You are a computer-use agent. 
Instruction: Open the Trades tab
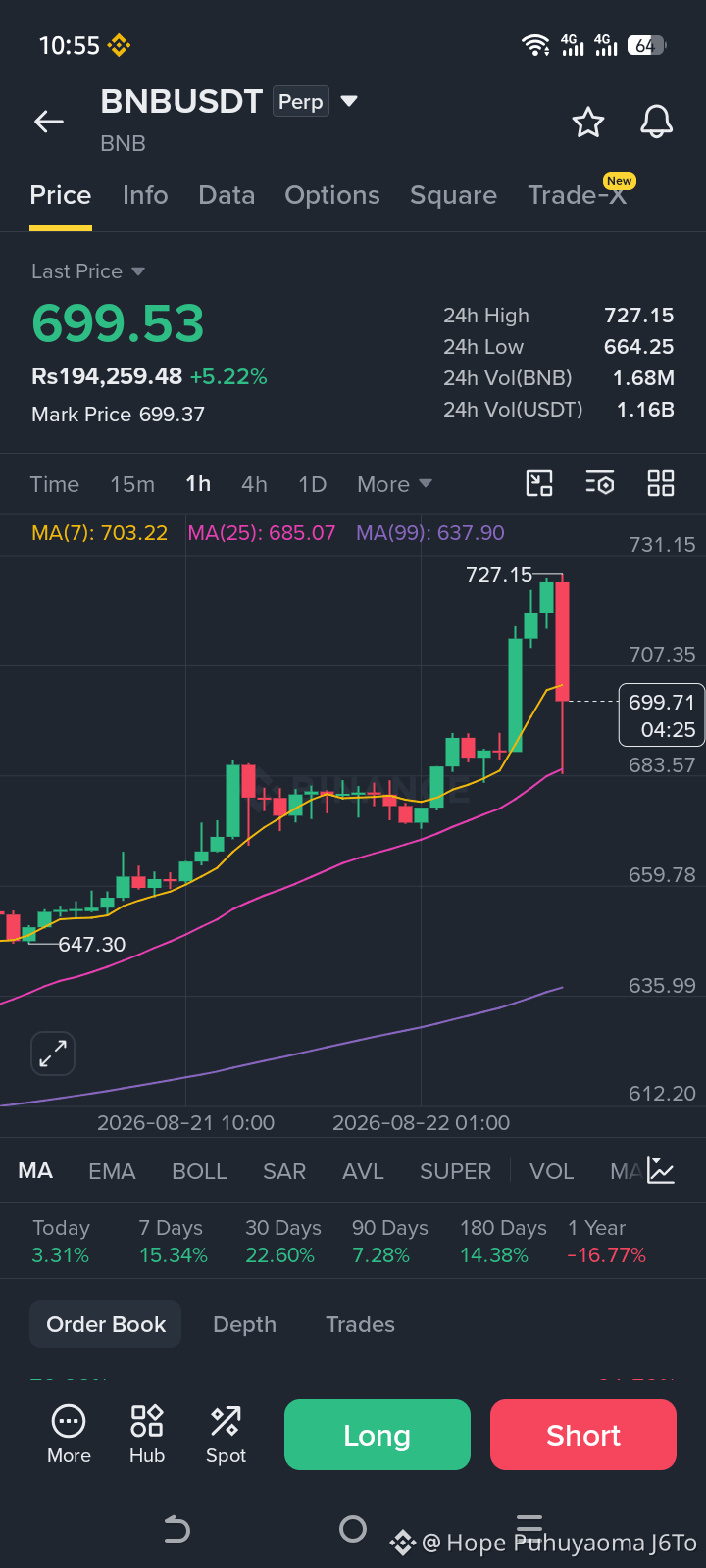(360, 1324)
